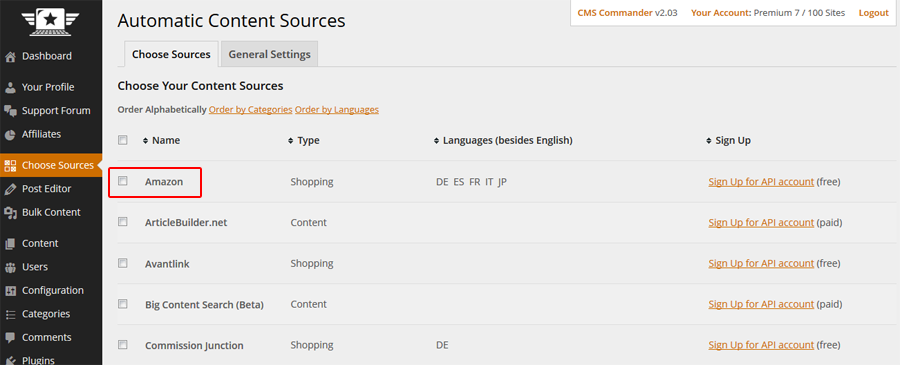This screenshot has width=900, height=365.
Task: Click the Avantlink source name
Action: pos(167,264)
